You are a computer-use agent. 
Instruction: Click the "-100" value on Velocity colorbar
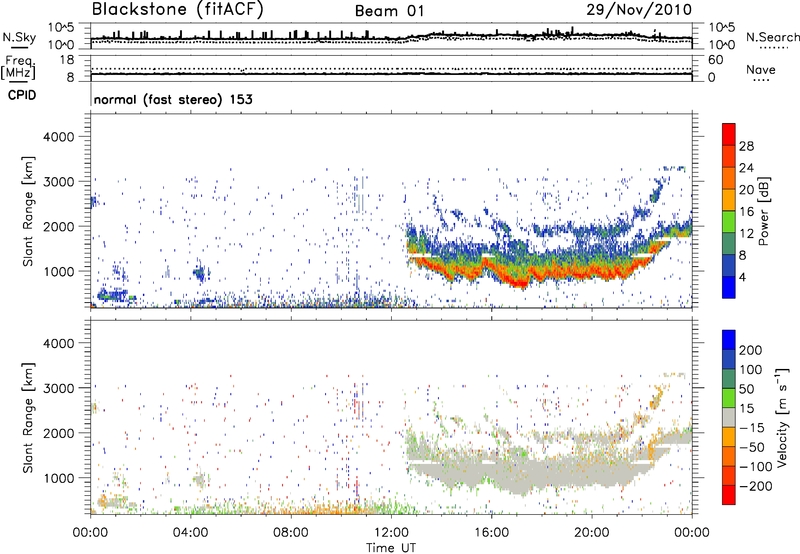click(x=755, y=467)
